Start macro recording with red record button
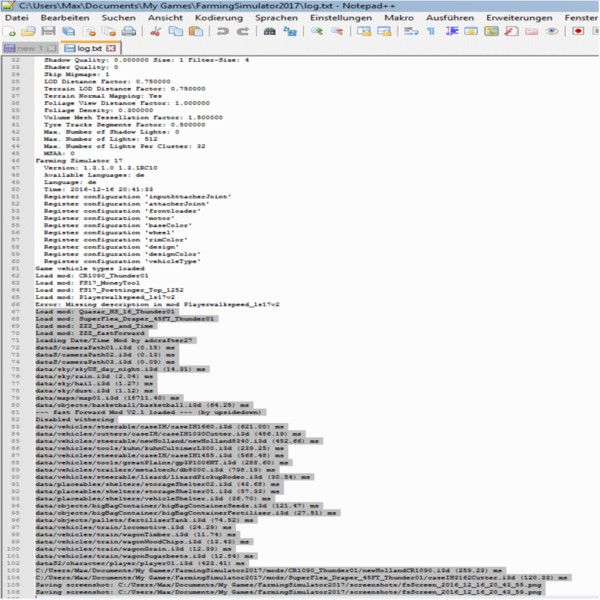This screenshot has height=600, width=600. coord(578,32)
